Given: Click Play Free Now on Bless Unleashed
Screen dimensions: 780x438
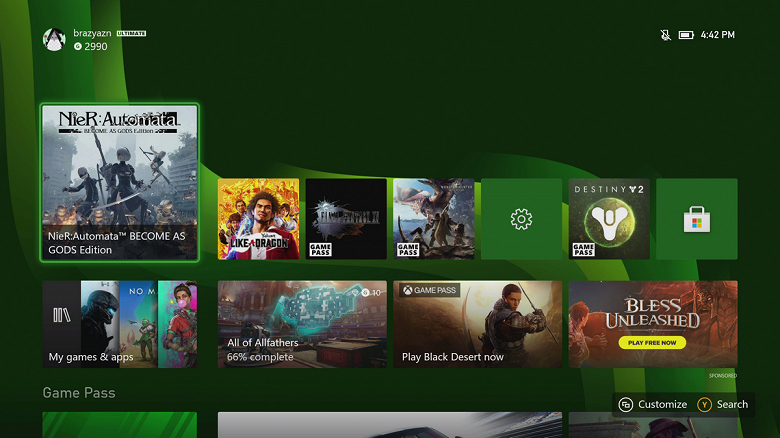Looking at the screenshot, I should [x=650, y=343].
